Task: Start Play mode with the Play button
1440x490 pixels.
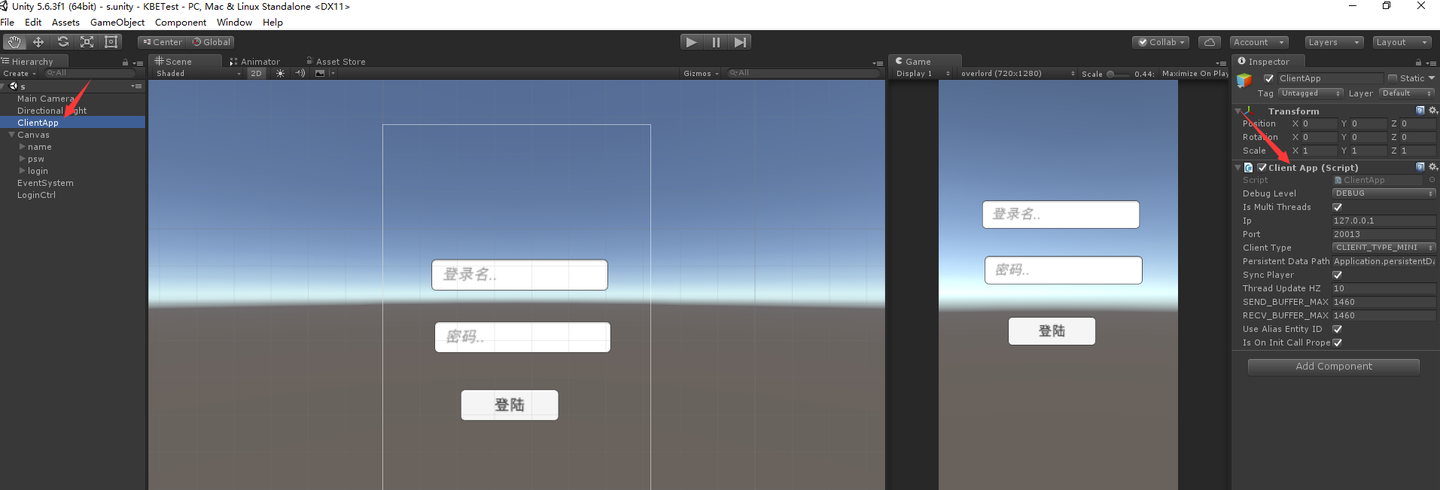Action: pos(691,42)
